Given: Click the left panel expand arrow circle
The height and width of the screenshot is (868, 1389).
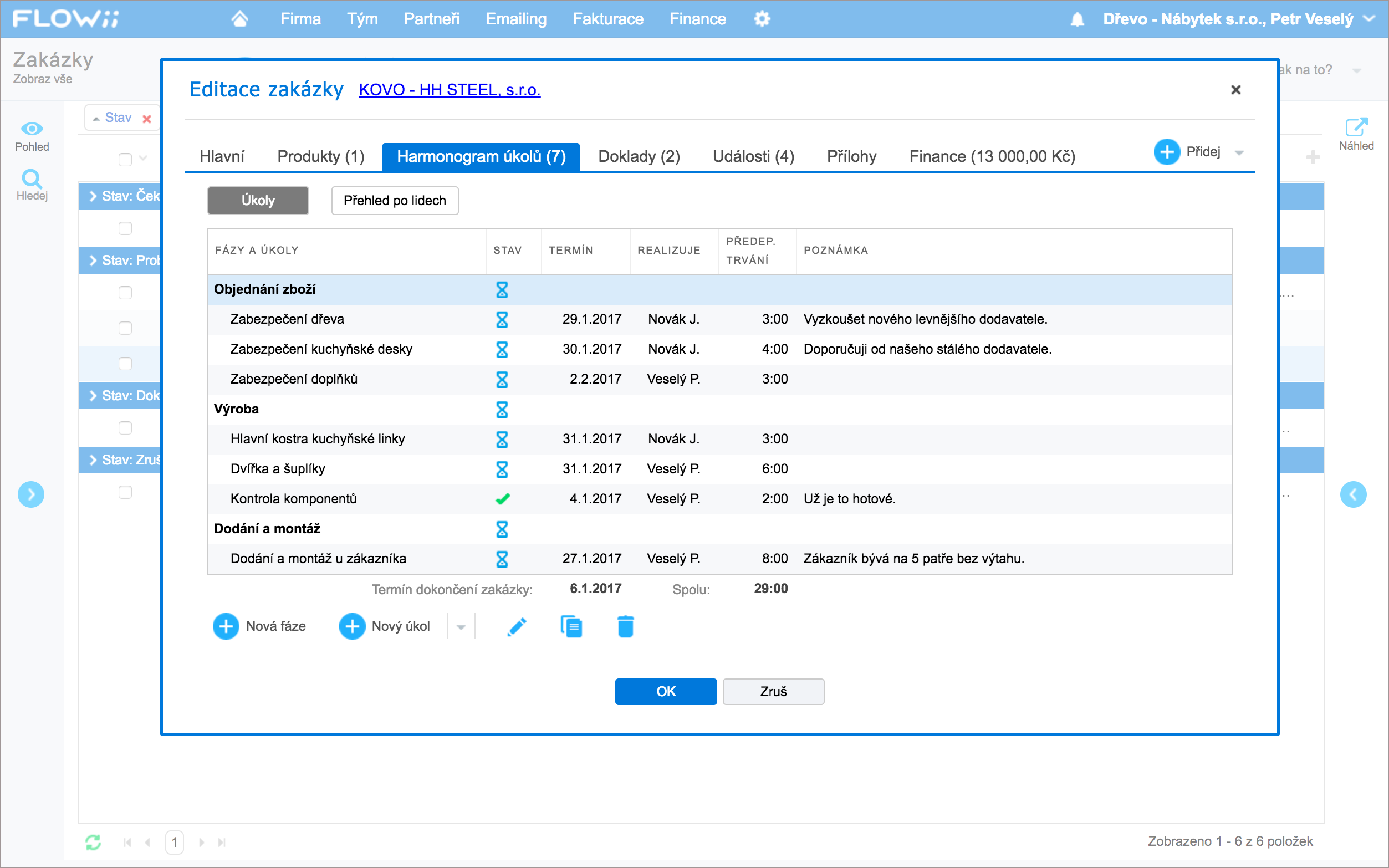Looking at the screenshot, I should (31, 494).
